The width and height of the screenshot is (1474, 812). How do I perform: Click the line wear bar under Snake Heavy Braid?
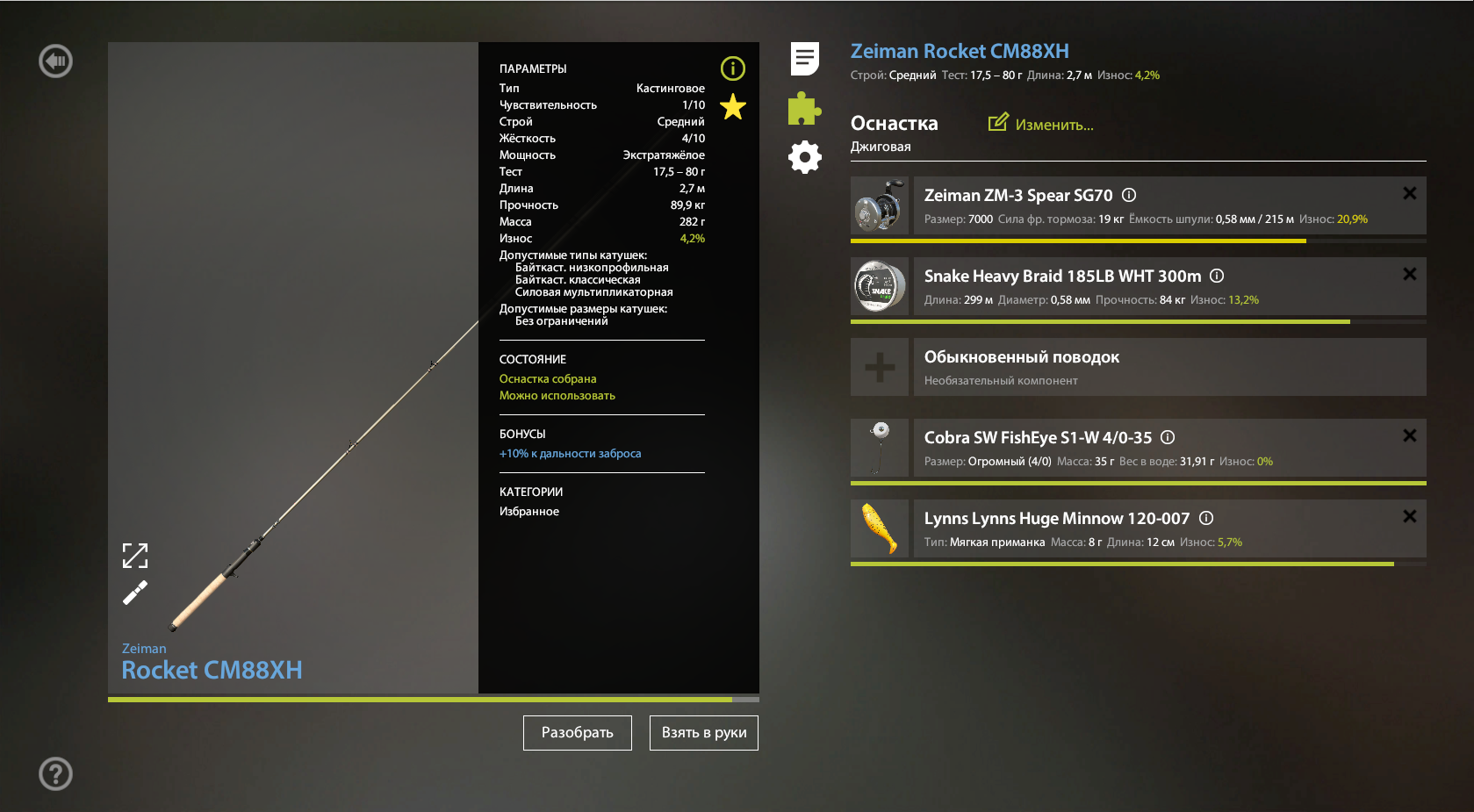point(1139,321)
